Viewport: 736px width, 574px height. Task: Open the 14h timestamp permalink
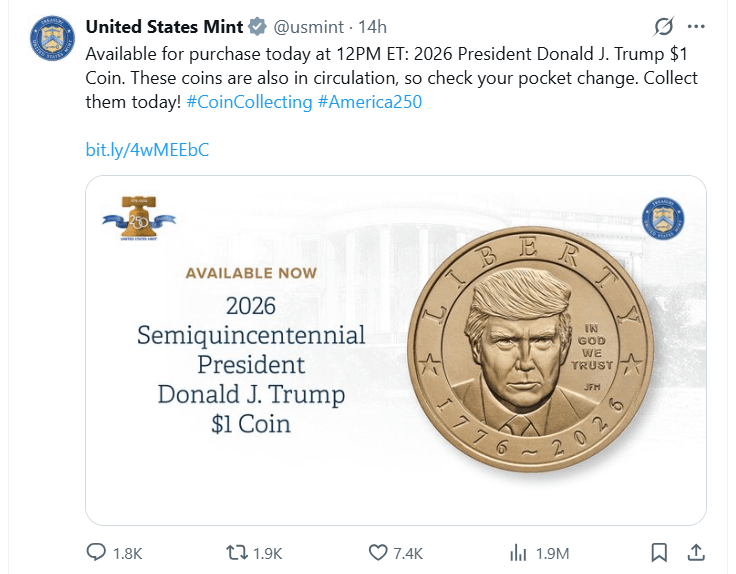click(373, 27)
